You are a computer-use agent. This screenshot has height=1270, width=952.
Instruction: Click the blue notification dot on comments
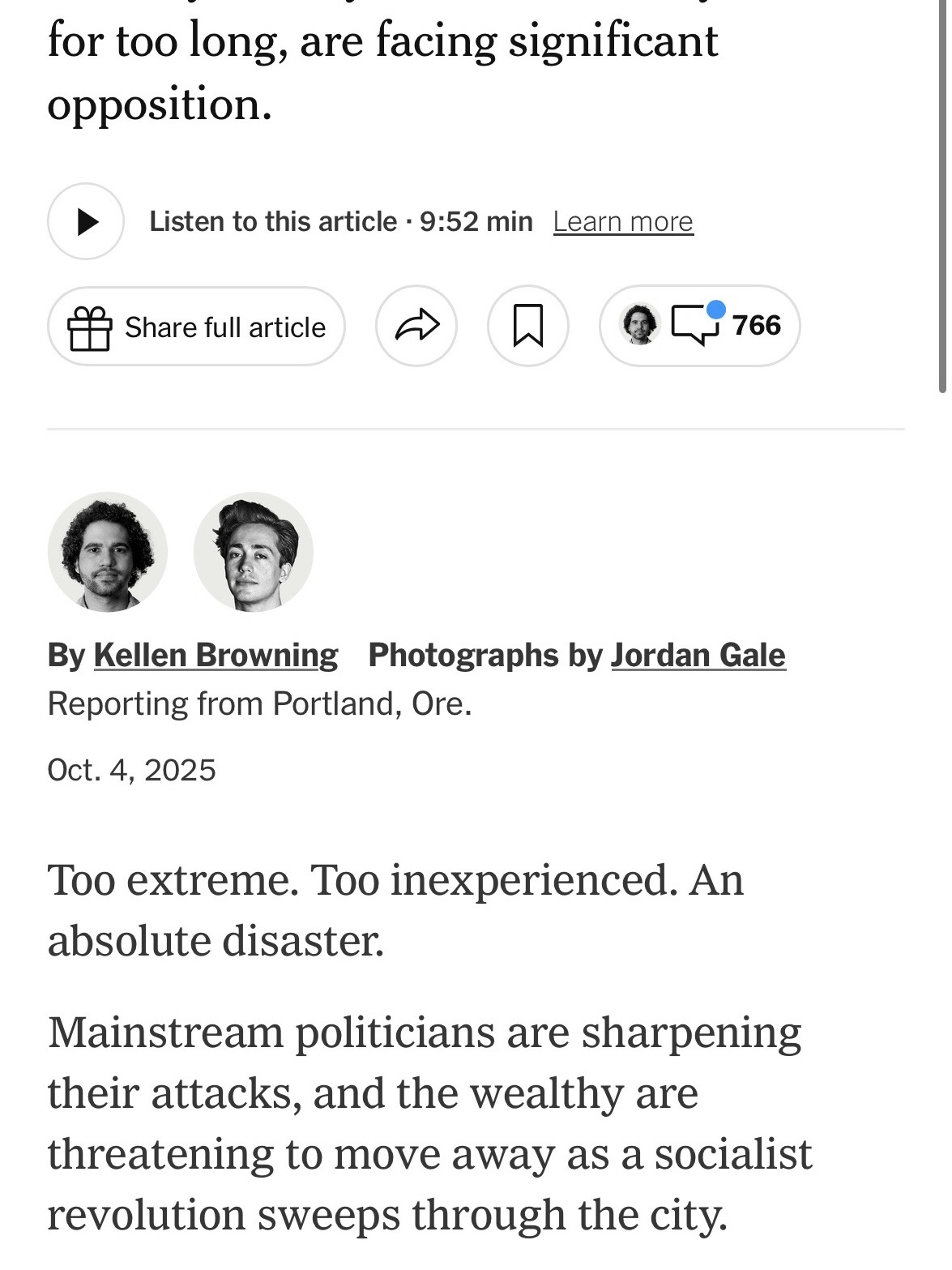[715, 310]
